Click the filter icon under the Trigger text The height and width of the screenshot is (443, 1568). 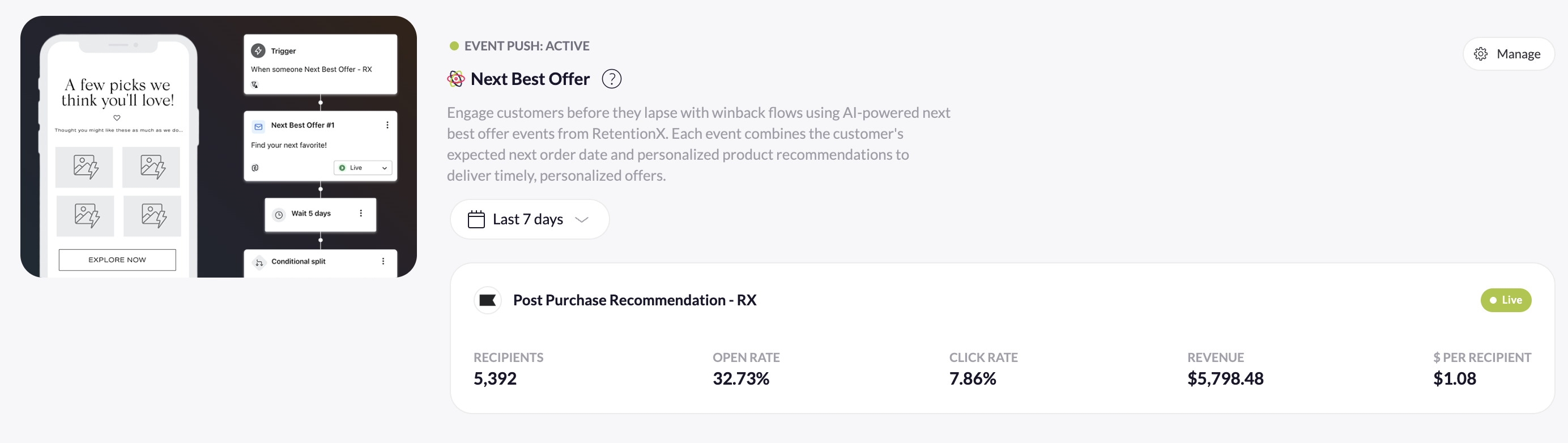tap(255, 84)
